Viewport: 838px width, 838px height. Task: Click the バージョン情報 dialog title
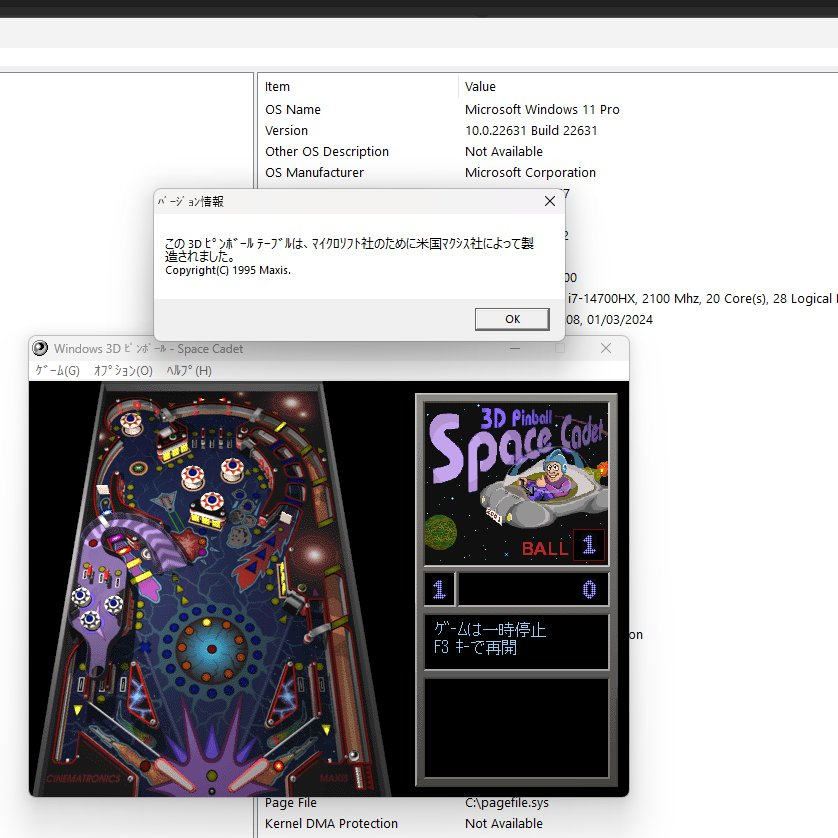191,201
